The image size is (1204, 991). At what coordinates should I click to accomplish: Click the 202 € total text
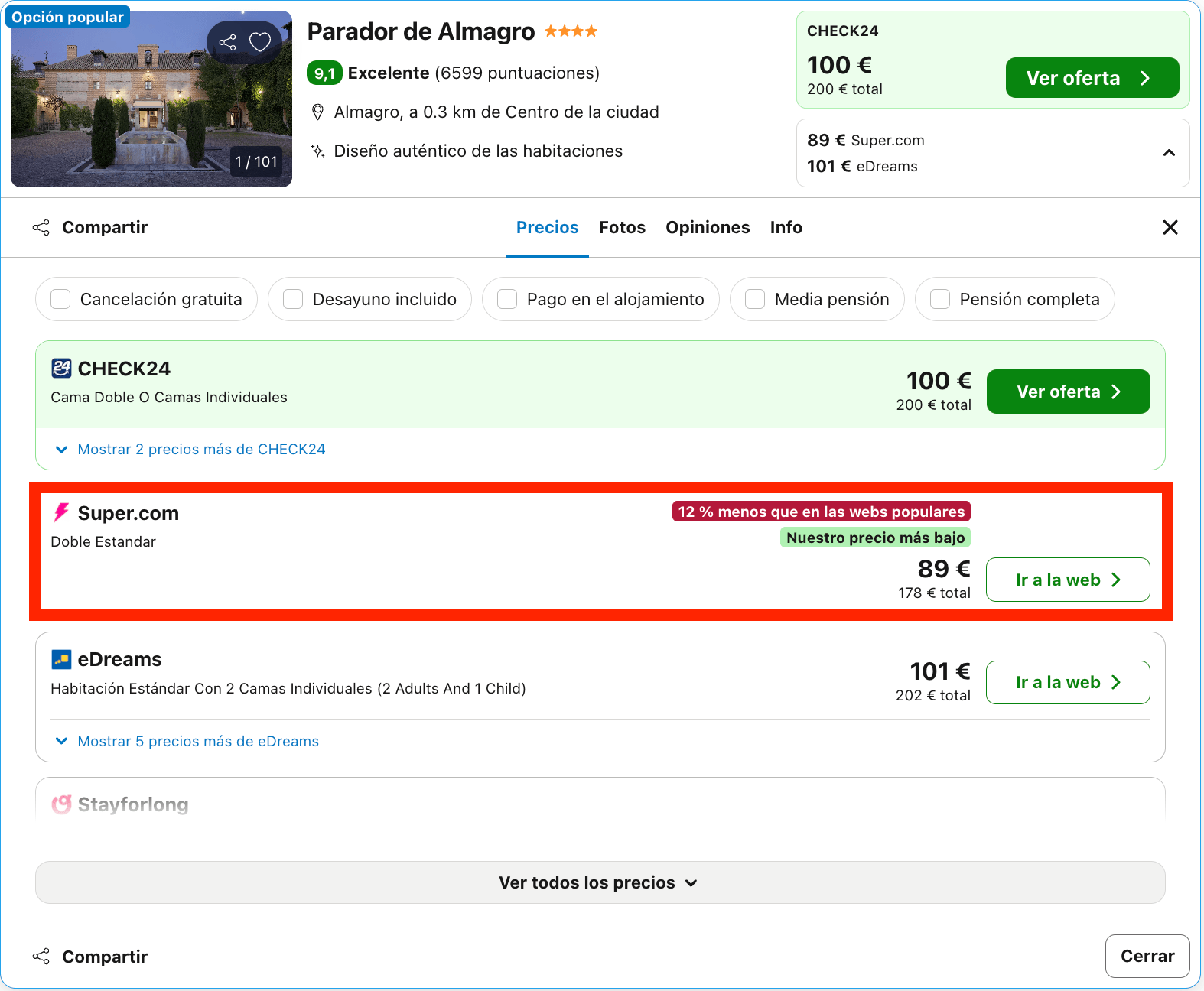click(x=933, y=695)
